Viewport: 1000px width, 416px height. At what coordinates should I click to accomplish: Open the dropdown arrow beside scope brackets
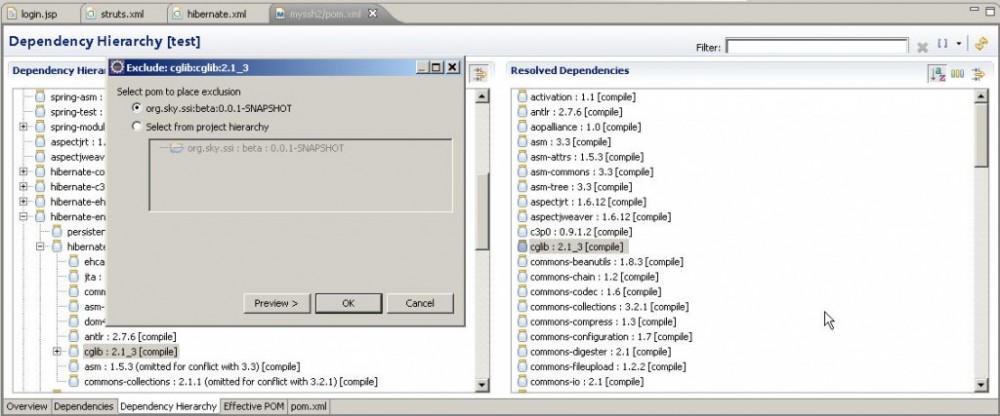pyautogui.click(x=959, y=45)
